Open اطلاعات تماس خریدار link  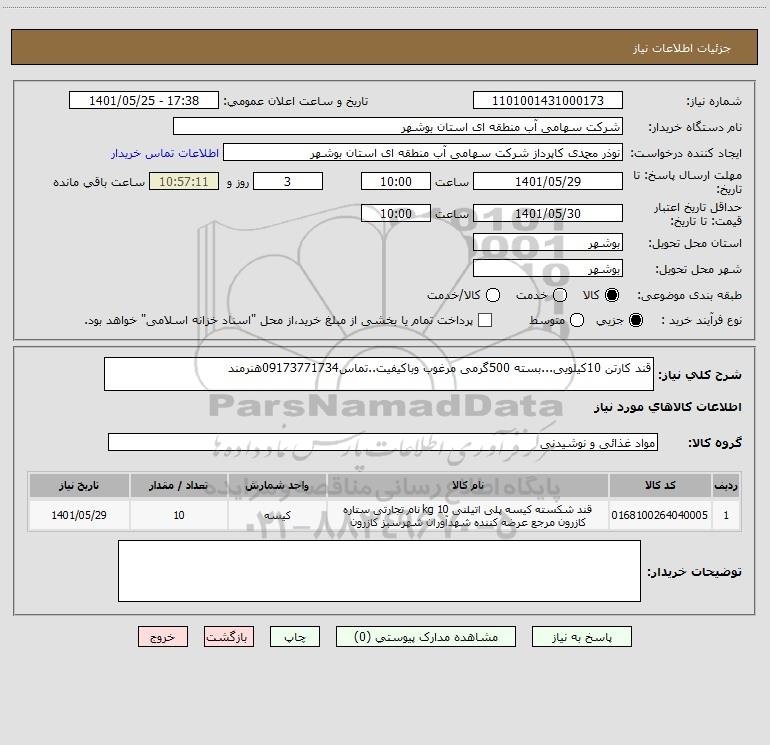tap(165, 153)
